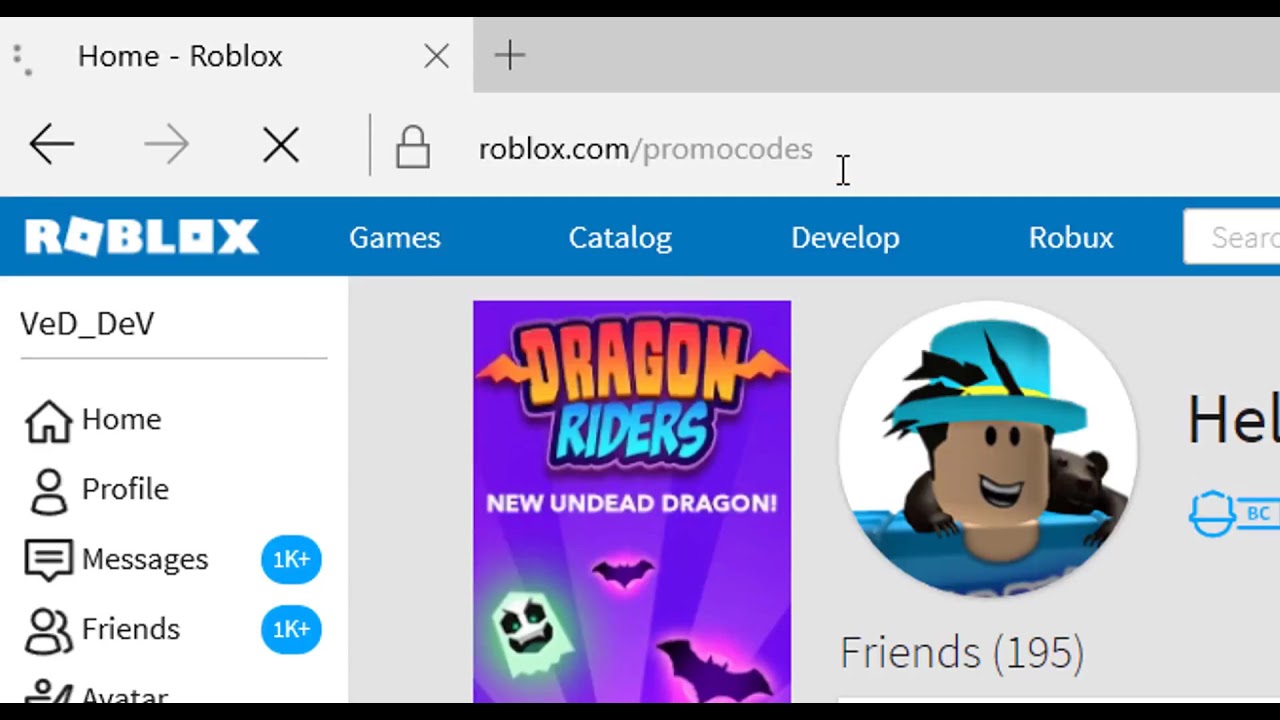
Task: Open the Catalog menu item
Action: (620, 237)
